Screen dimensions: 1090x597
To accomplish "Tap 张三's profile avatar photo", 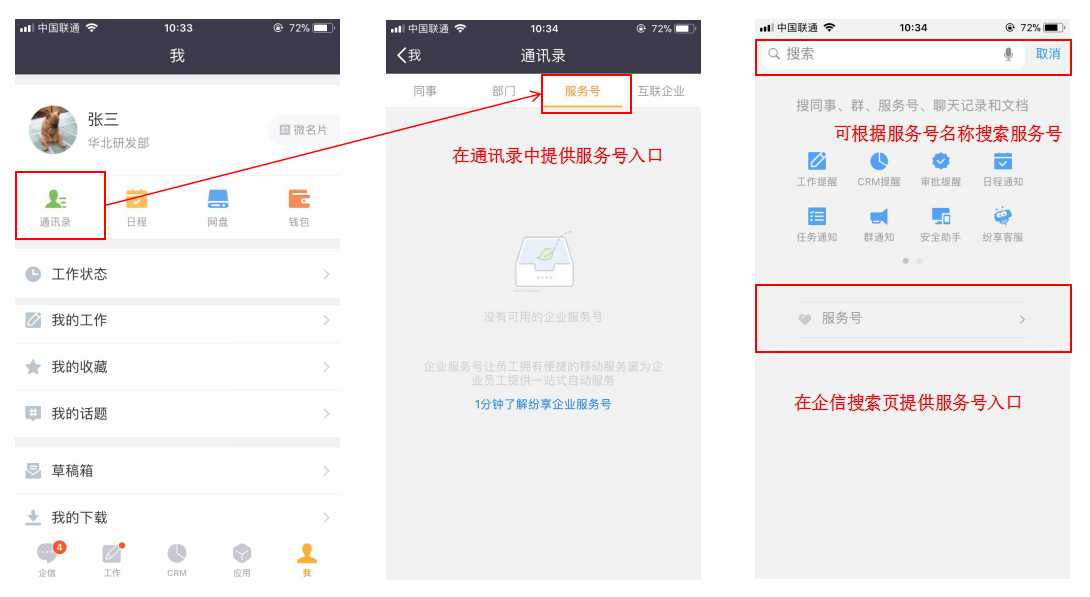I will click(x=53, y=130).
